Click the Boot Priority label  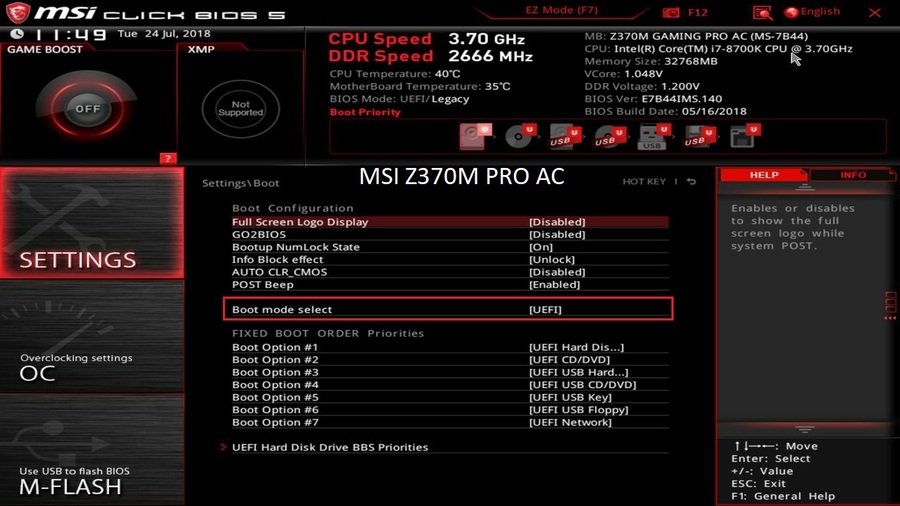pyautogui.click(x=365, y=112)
